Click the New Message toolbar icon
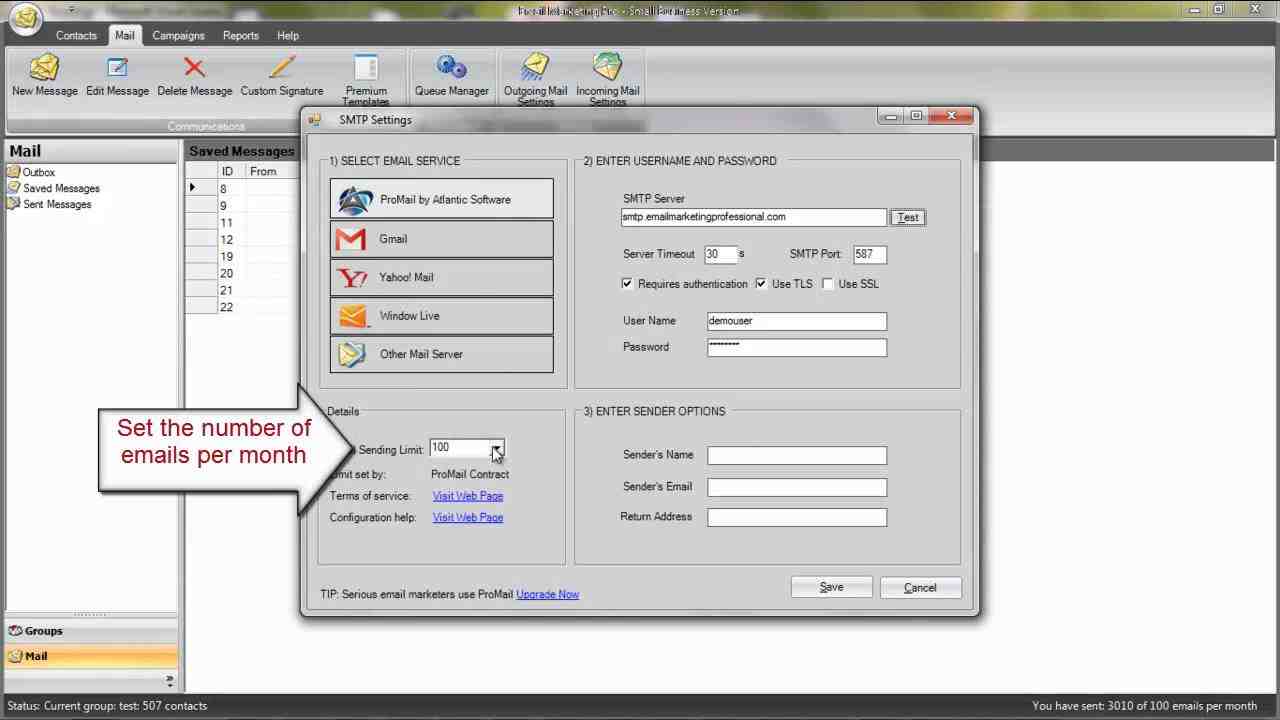1280x720 pixels. pyautogui.click(x=44, y=76)
